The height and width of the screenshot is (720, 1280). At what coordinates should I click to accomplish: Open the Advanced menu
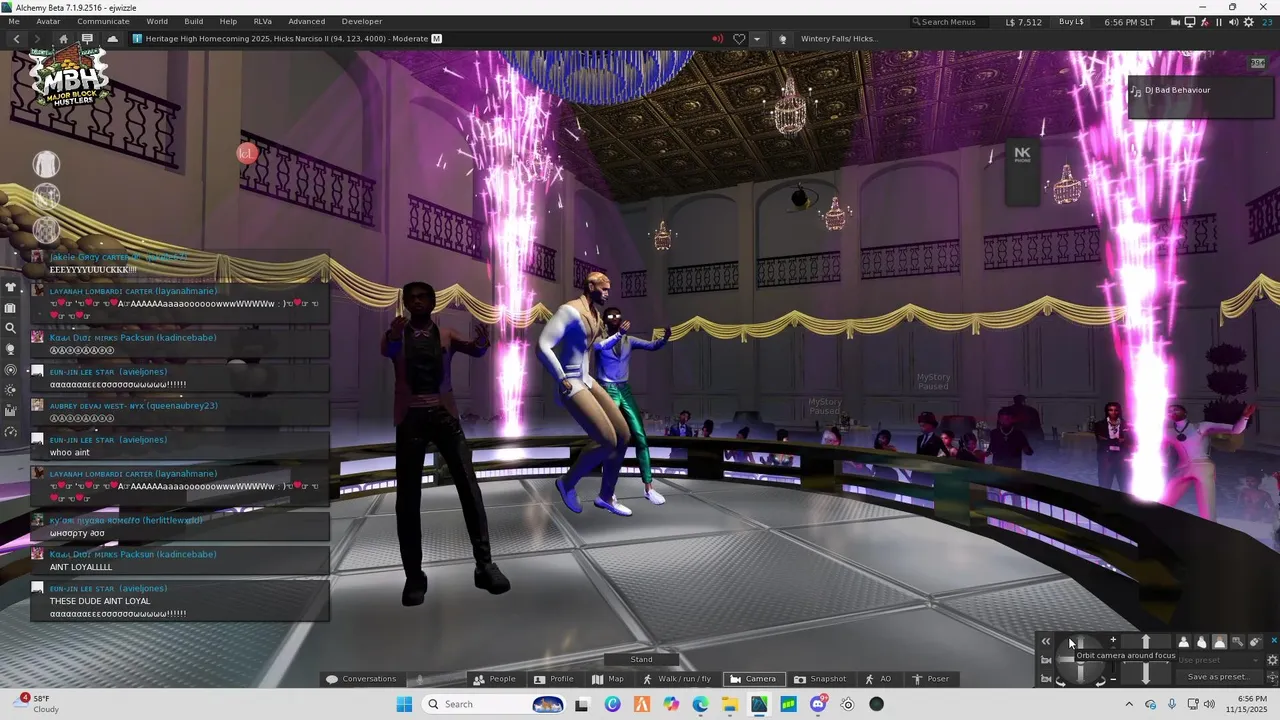point(306,22)
